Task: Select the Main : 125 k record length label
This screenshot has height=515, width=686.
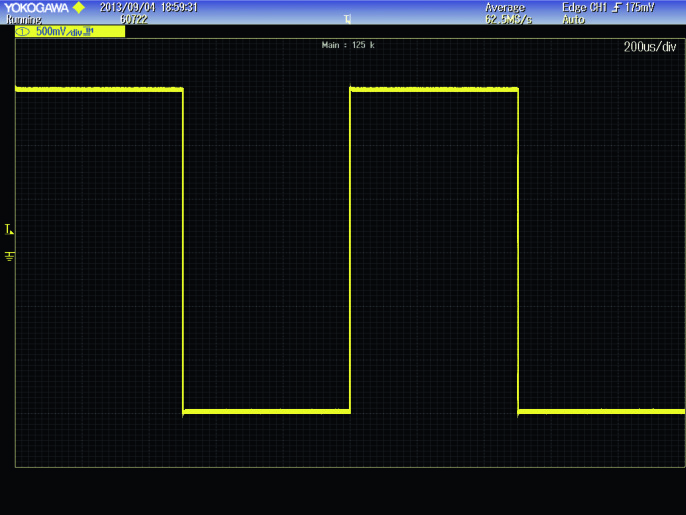Action: 348,45
